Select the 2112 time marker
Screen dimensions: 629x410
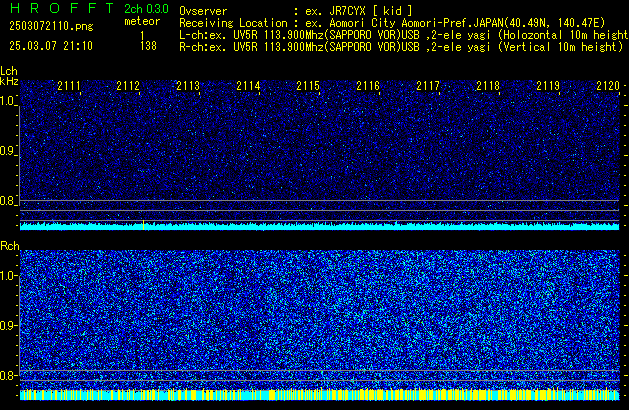click(x=128, y=86)
